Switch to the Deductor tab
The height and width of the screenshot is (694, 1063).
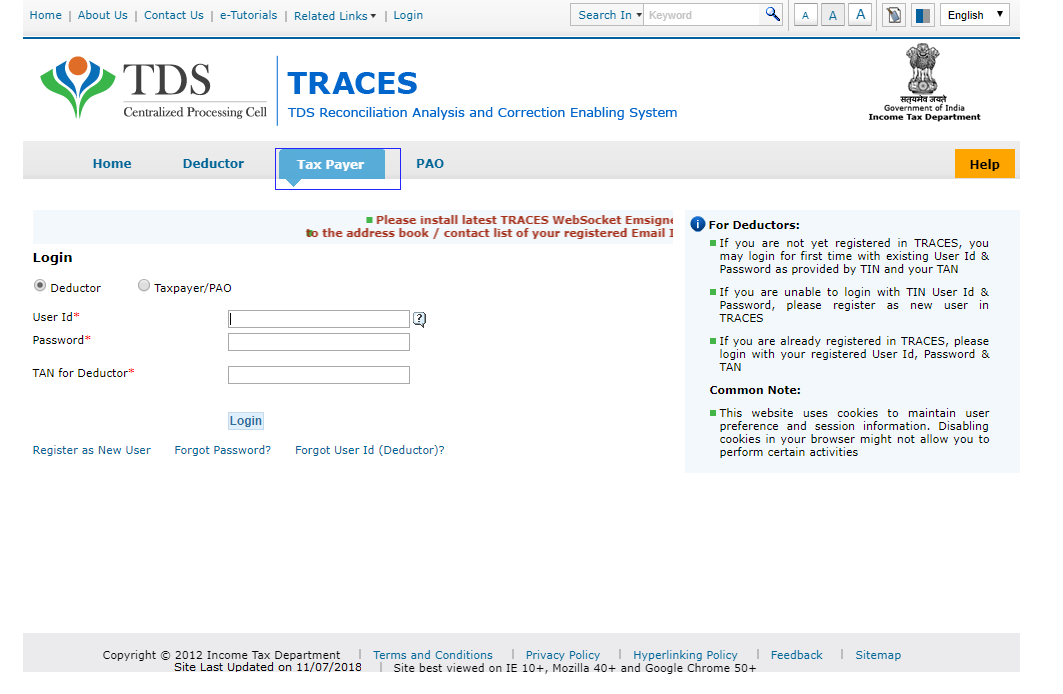[212, 163]
